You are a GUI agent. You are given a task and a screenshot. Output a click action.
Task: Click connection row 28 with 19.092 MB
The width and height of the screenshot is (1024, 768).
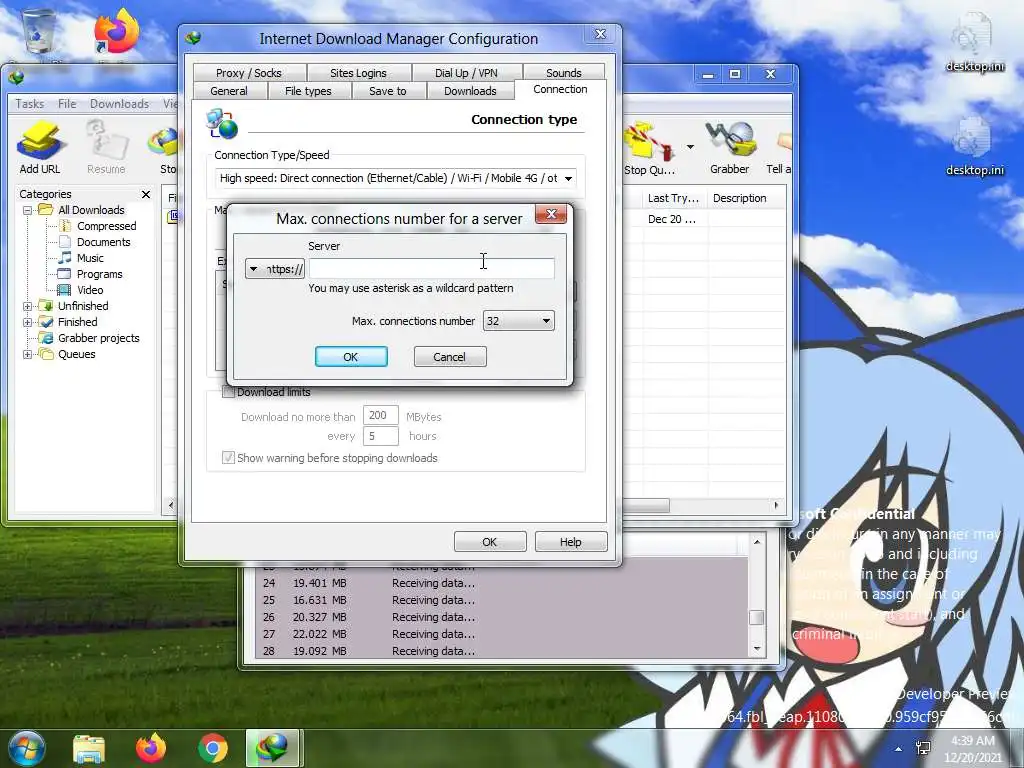[502, 651]
